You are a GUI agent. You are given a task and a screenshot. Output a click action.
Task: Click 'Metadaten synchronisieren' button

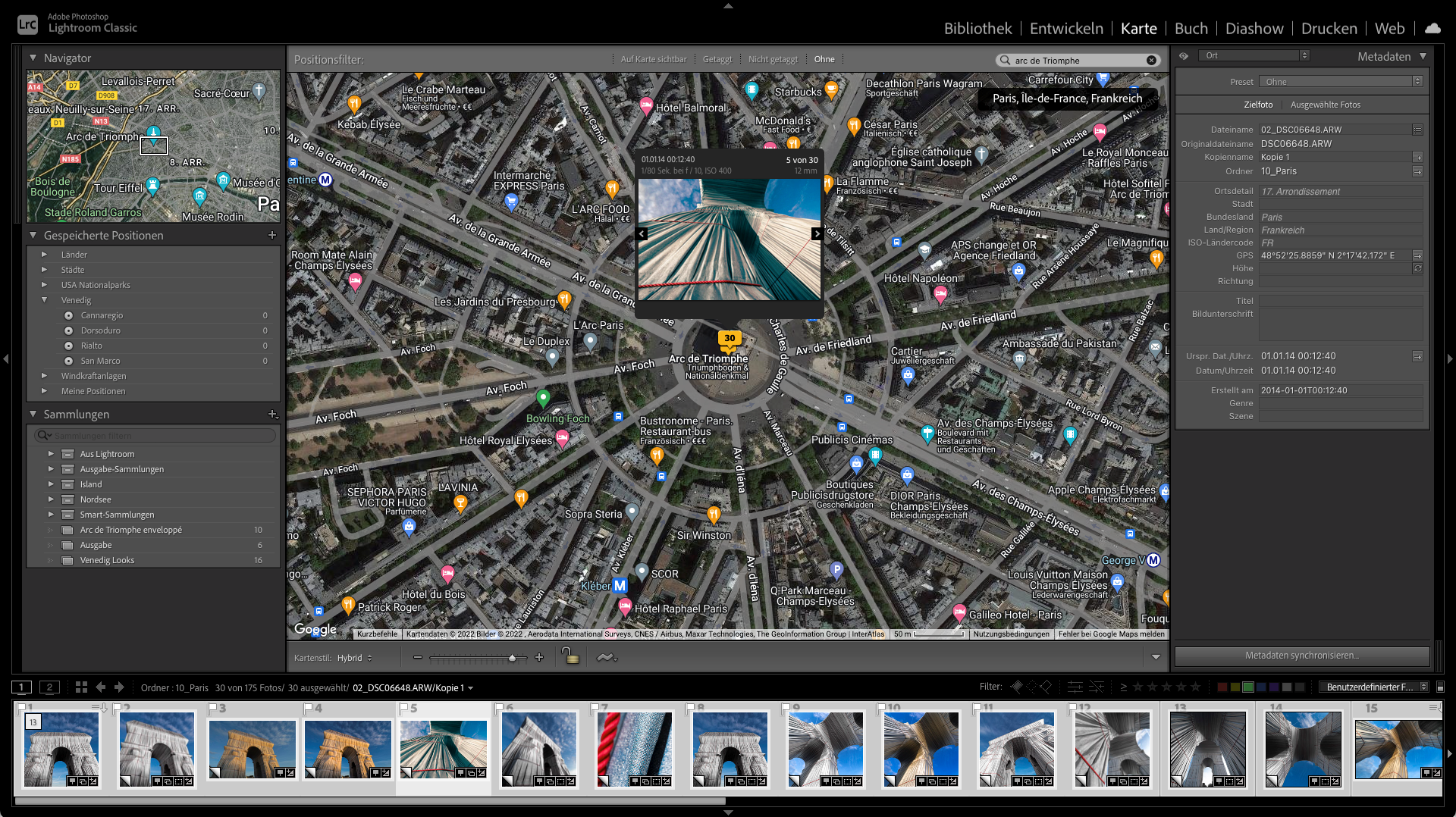point(1301,656)
